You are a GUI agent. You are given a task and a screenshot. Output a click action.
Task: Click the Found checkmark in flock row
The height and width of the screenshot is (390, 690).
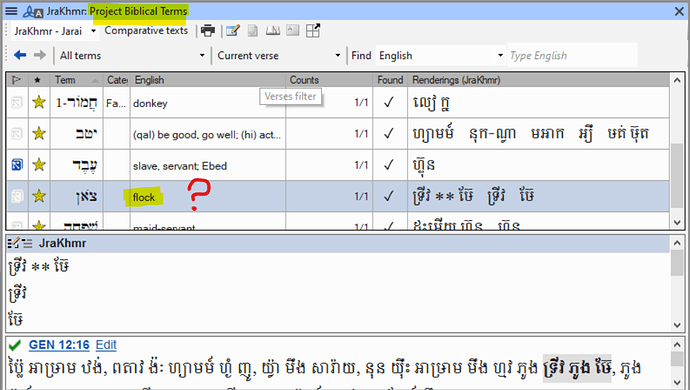tap(389, 196)
